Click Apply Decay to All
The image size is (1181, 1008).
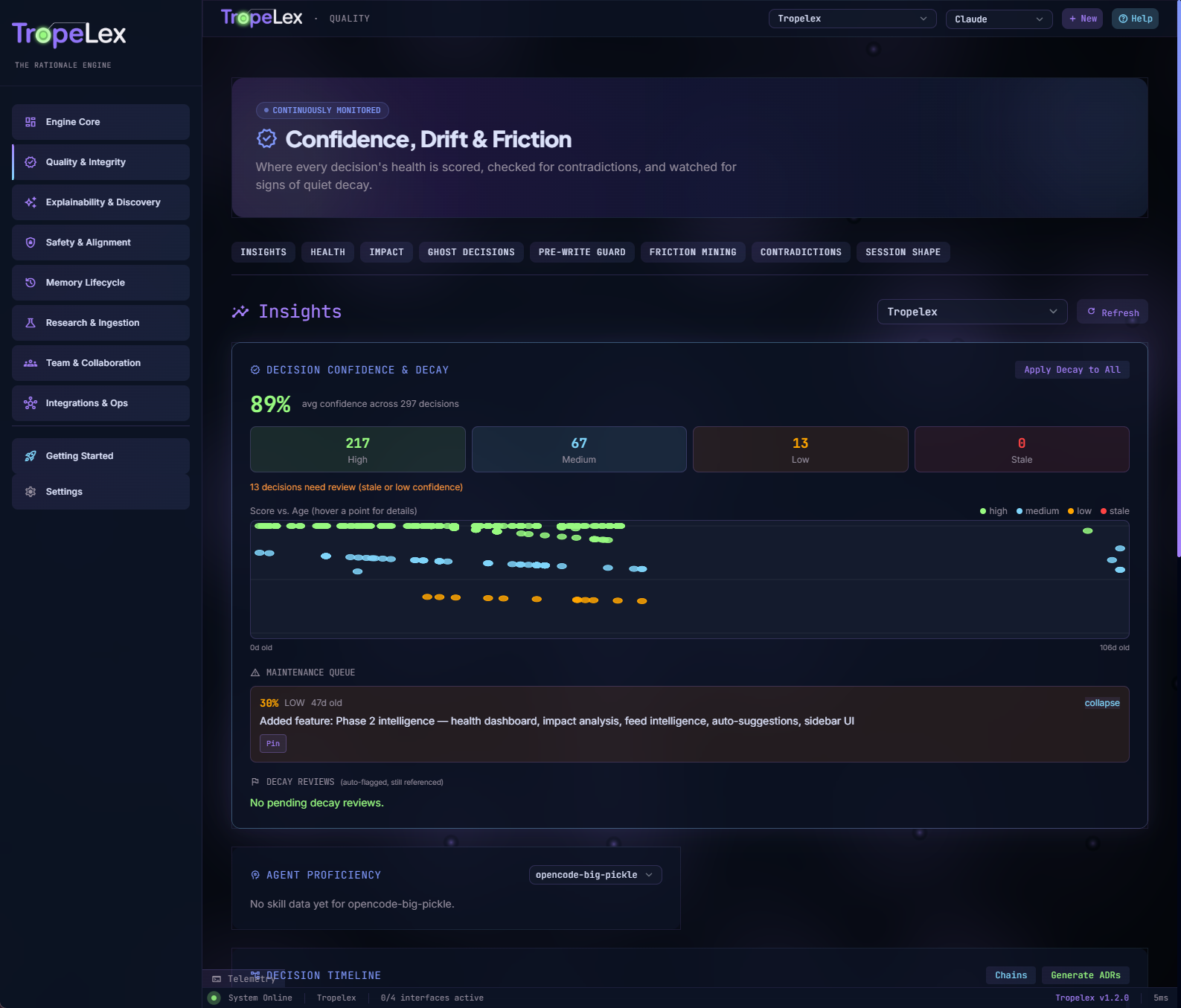point(1072,370)
